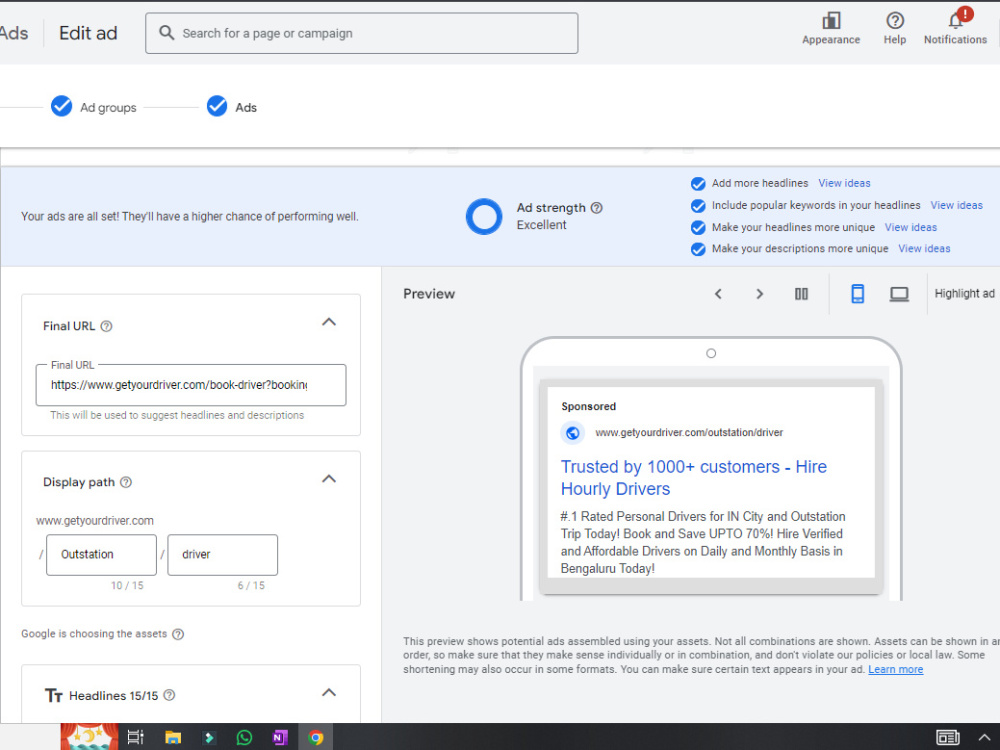
Task: Click the Preview heading
Action: coord(429,294)
